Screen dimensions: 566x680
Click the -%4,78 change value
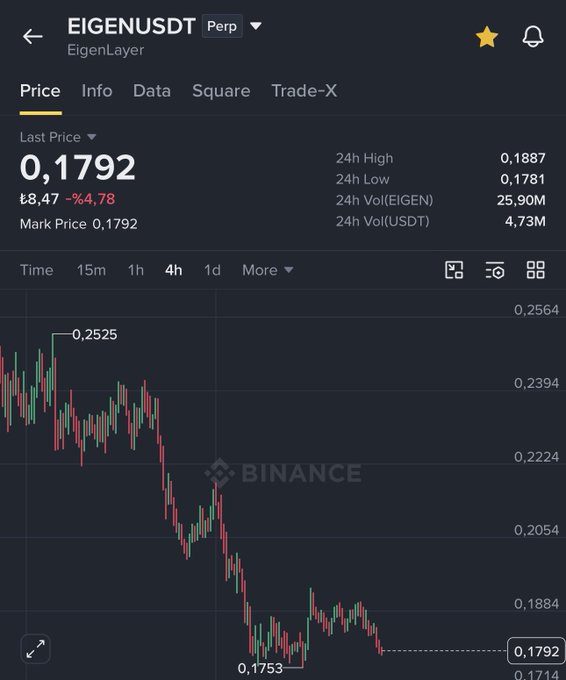pos(90,199)
